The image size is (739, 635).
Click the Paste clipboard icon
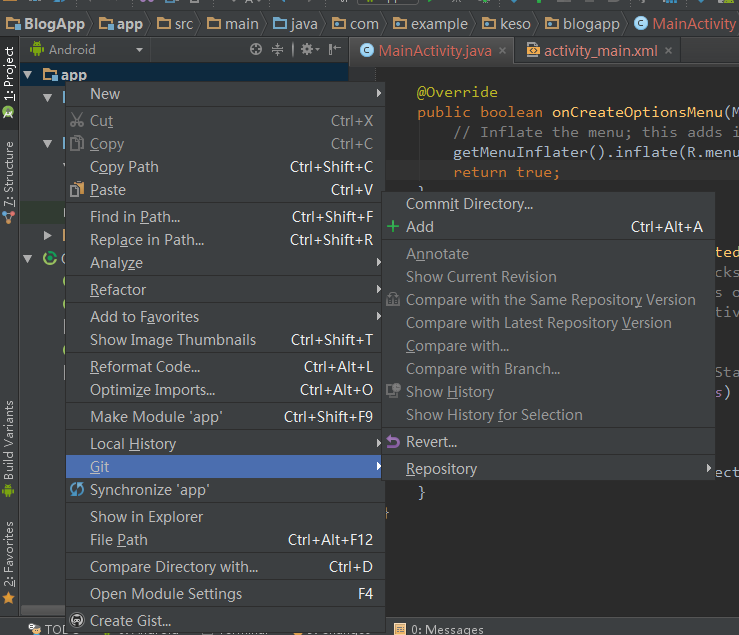coord(77,190)
